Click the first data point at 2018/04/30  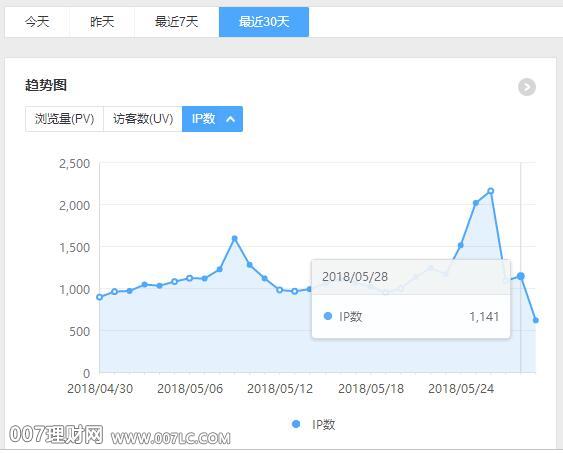pos(100,297)
